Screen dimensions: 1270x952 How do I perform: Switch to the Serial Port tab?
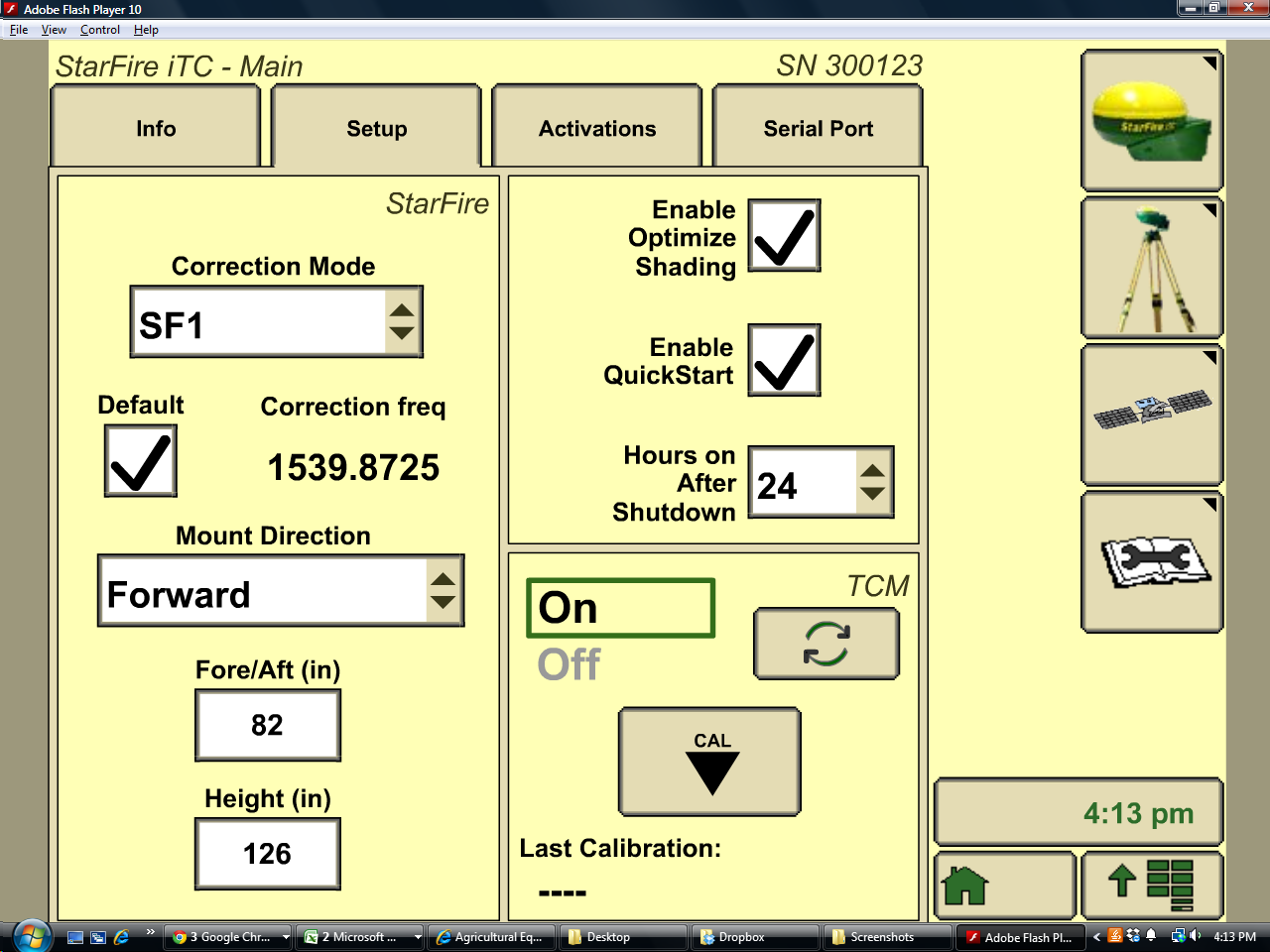[x=819, y=127]
